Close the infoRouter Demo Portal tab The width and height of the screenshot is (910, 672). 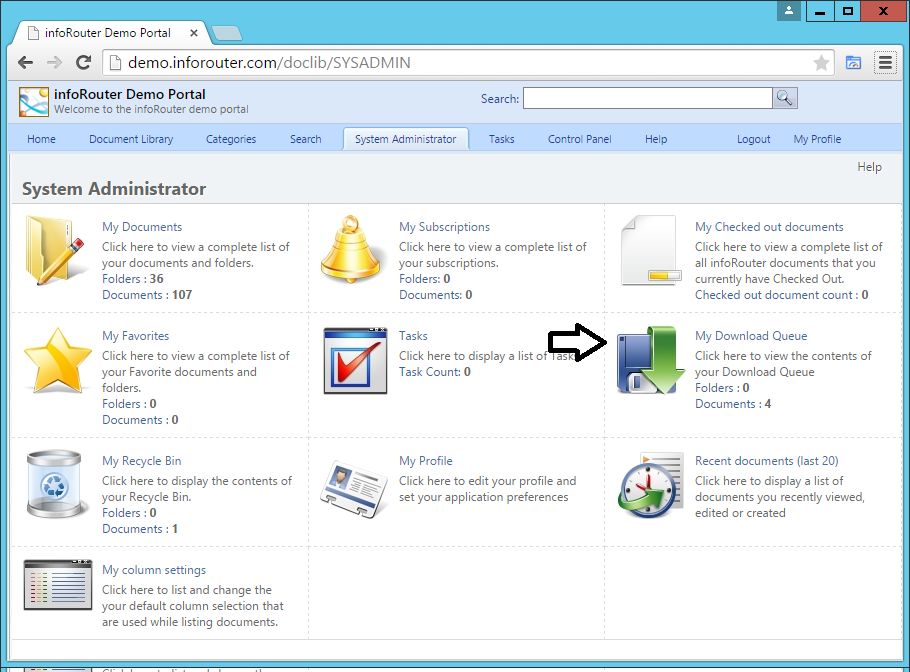pos(194,33)
